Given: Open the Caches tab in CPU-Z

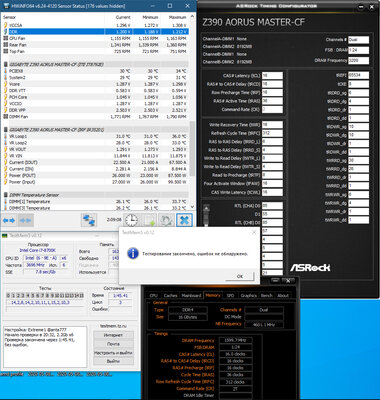Looking at the screenshot, I should tap(170, 295).
